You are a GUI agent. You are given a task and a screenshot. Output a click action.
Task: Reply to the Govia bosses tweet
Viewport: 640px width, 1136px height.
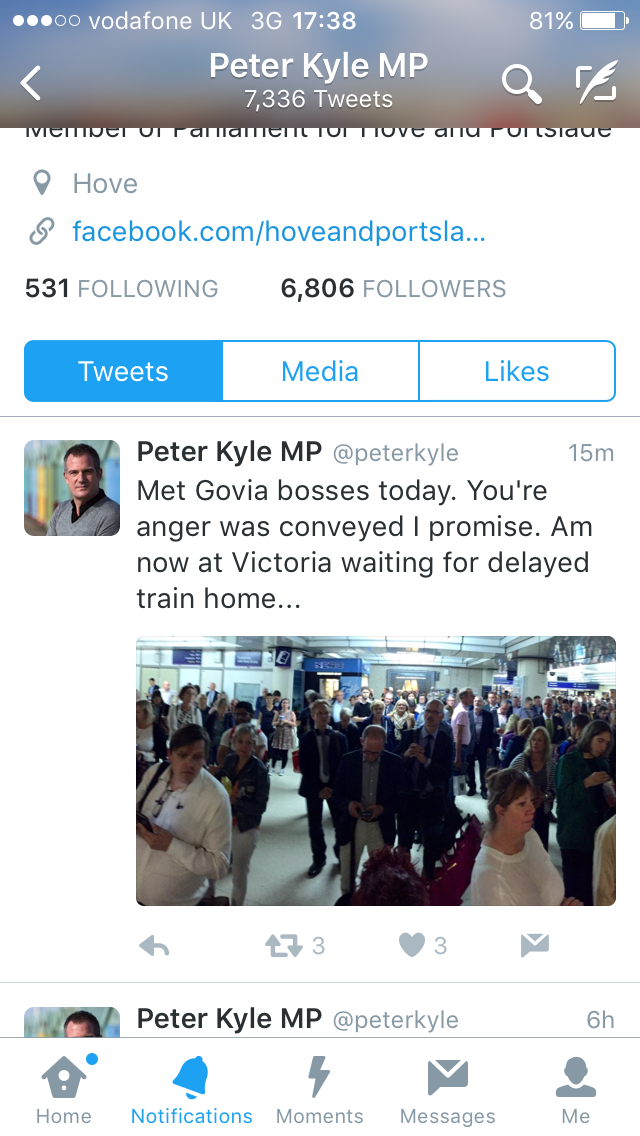tap(154, 945)
